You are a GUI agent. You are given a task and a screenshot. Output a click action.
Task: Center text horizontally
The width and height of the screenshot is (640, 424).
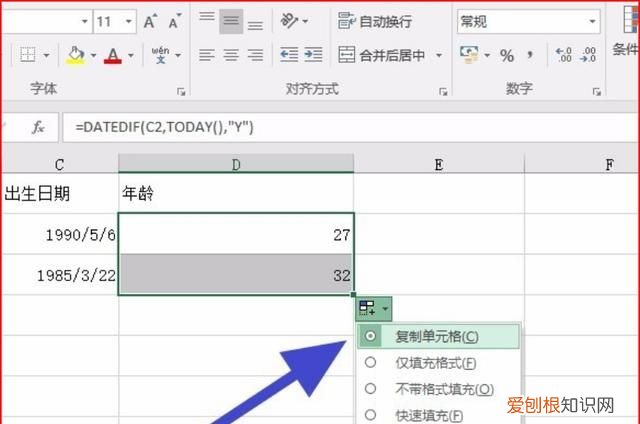231,55
